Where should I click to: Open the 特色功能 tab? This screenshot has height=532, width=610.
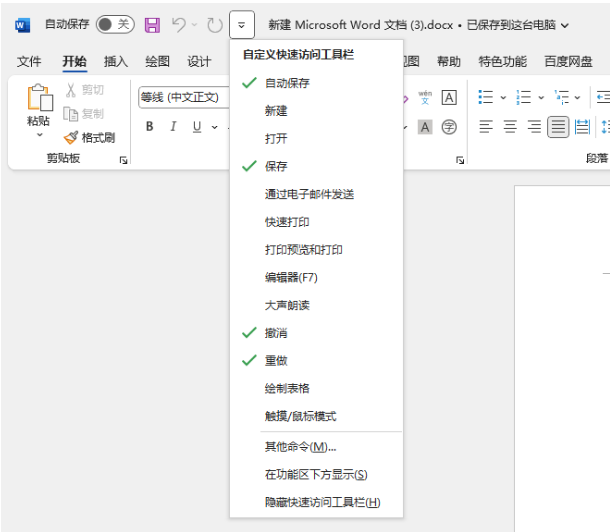502,61
